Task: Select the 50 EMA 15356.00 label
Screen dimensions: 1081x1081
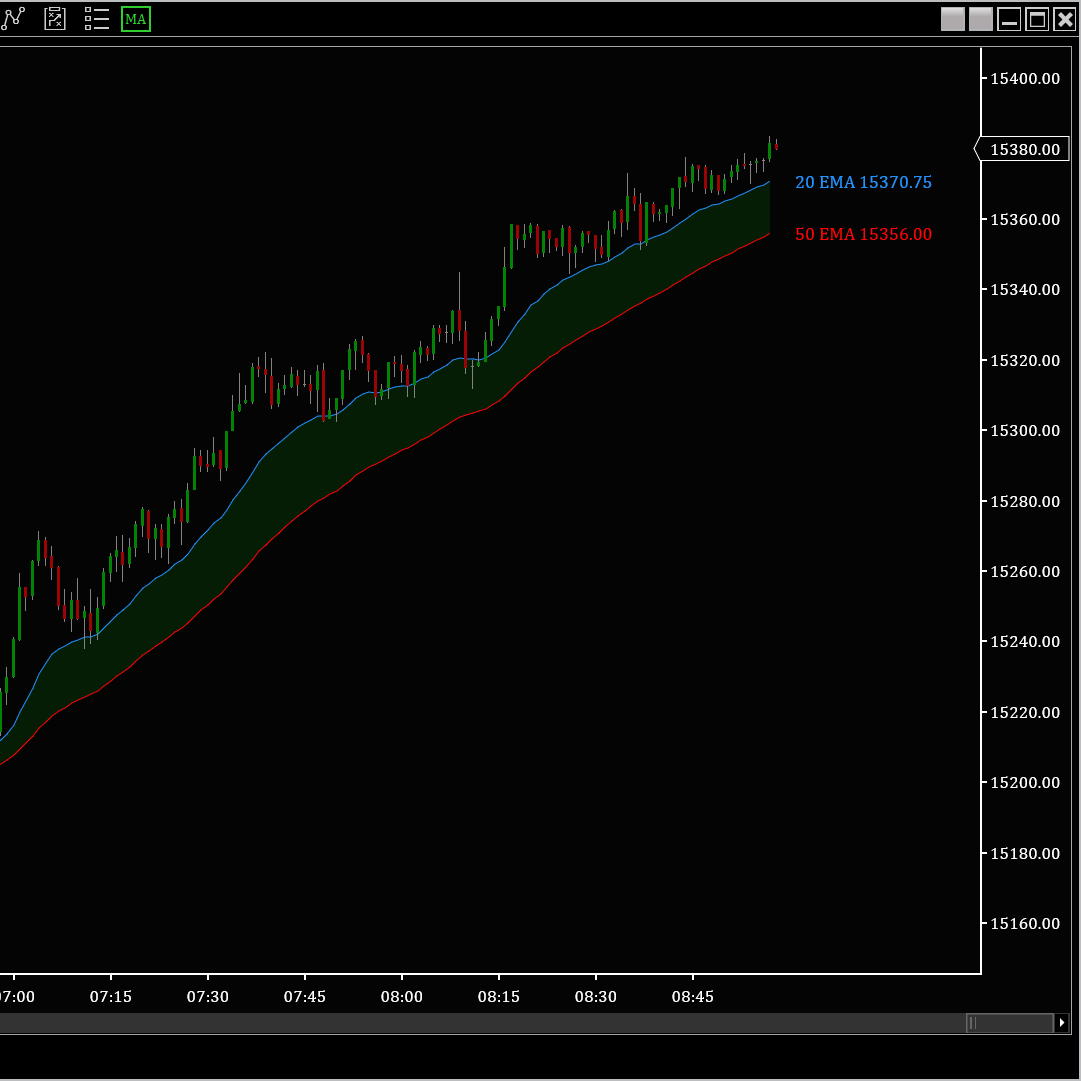Action: 863,234
